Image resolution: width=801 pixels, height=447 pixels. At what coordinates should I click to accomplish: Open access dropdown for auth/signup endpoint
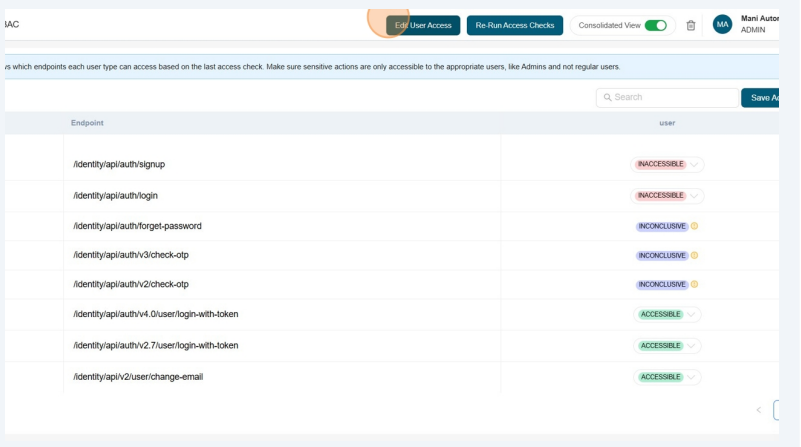tap(694, 165)
